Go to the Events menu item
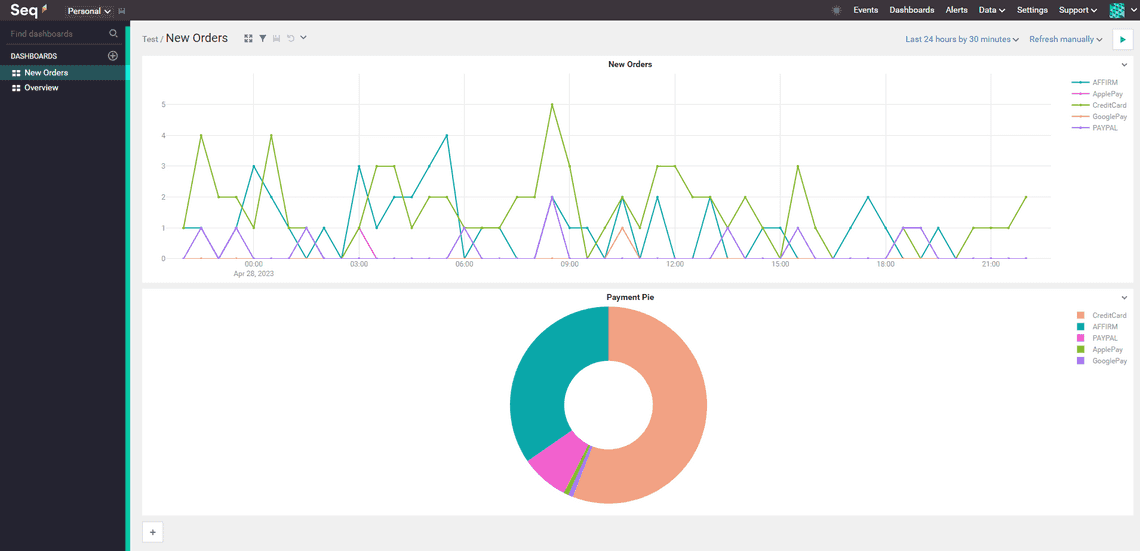 coord(865,10)
